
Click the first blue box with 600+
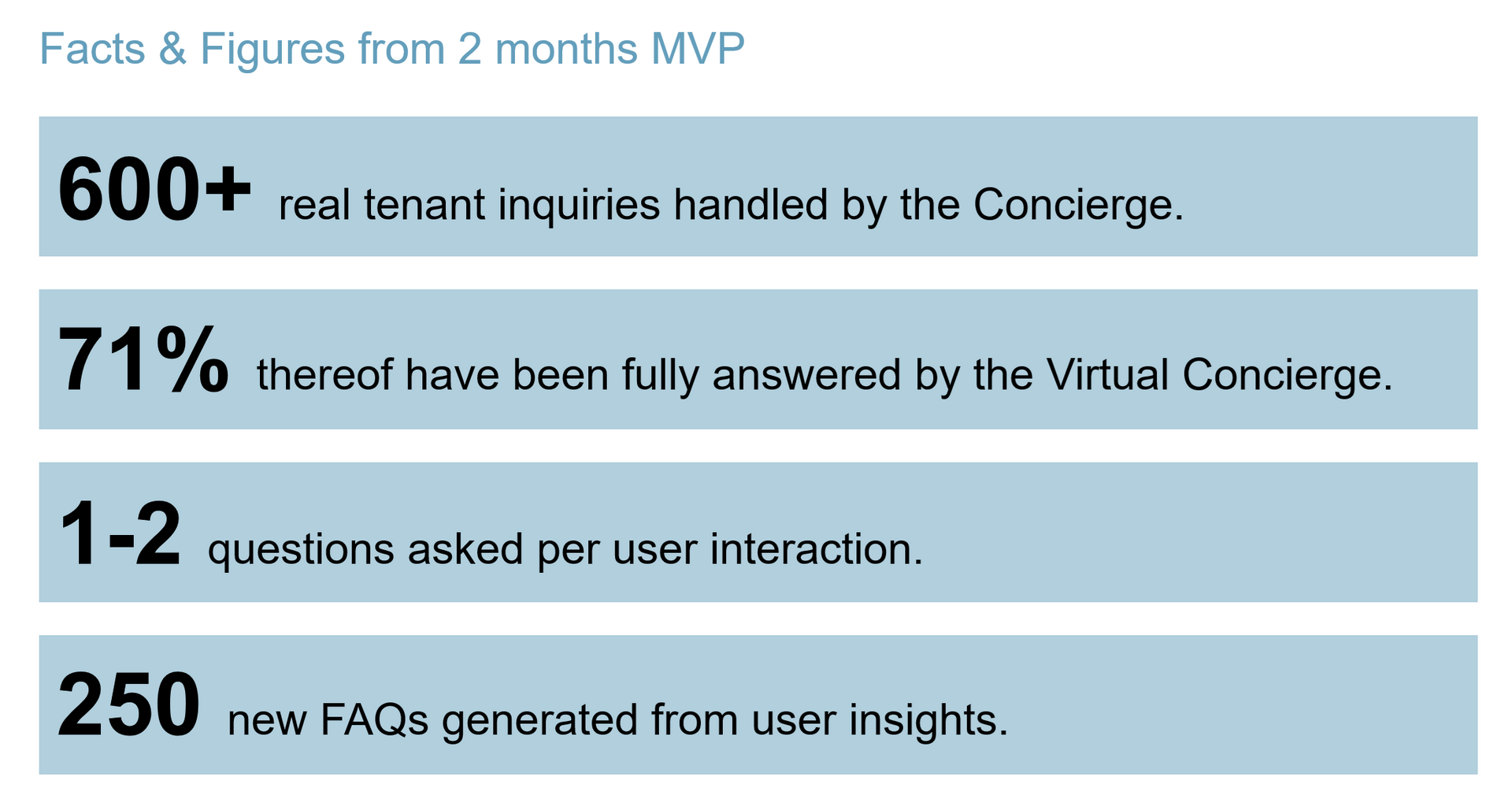pyautogui.click(x=758, y=187)
